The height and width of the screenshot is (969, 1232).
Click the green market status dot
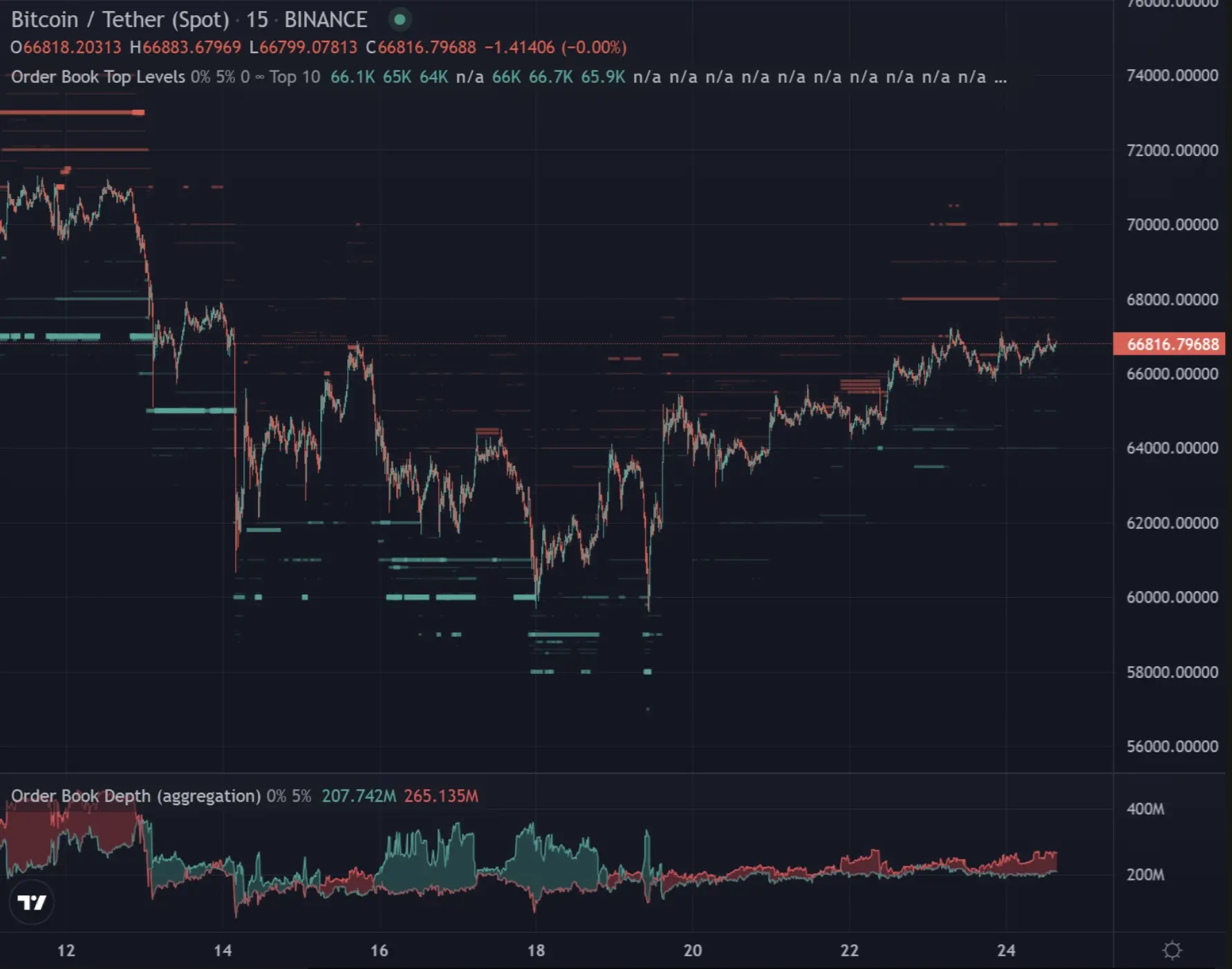coord(400,19)
